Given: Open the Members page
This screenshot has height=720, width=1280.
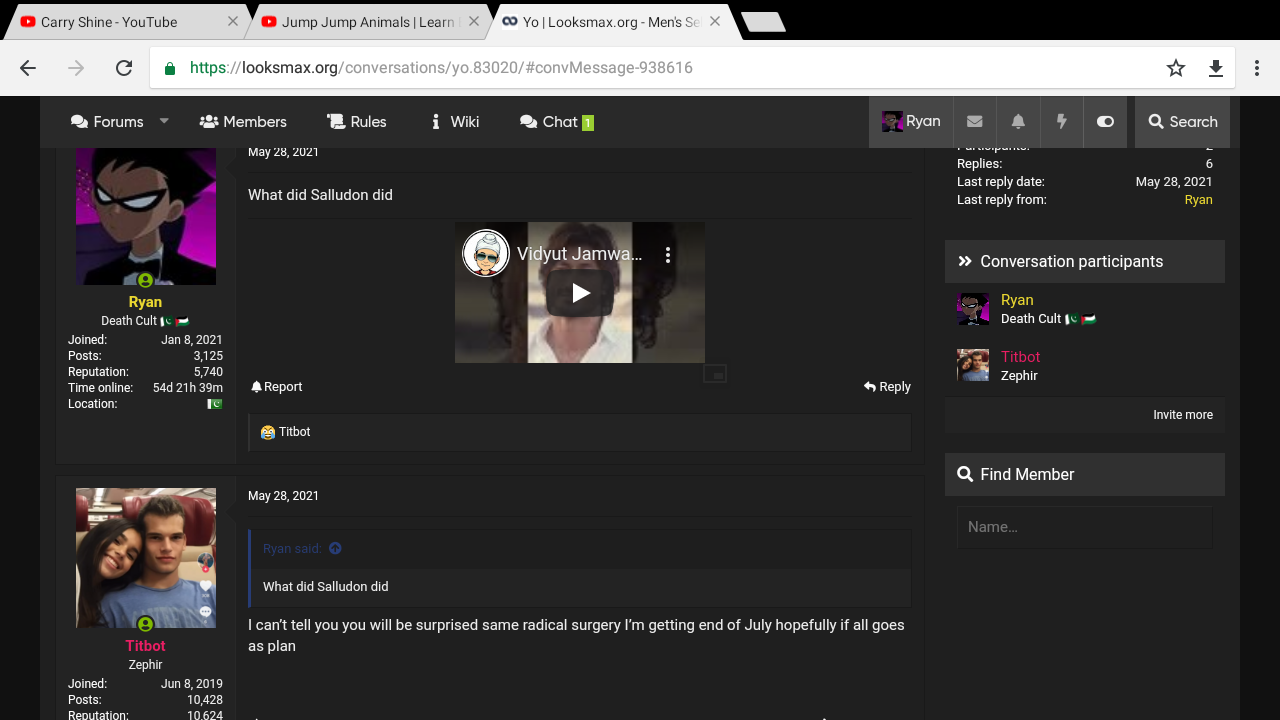Looking at the screenshot, I should 243,122.
